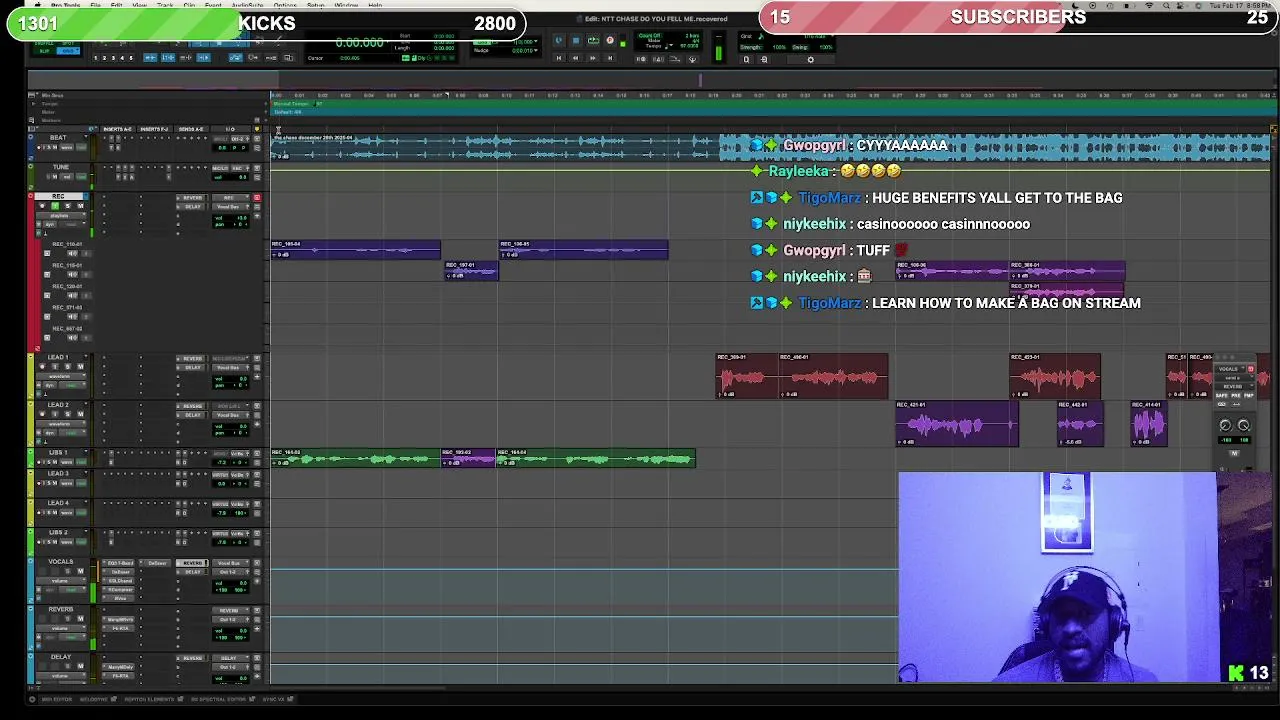The height and width of the screenshot is (720, 1280).
Task: Click the transport Stop button
Action: pyautogui.click(x=575, y=41)
